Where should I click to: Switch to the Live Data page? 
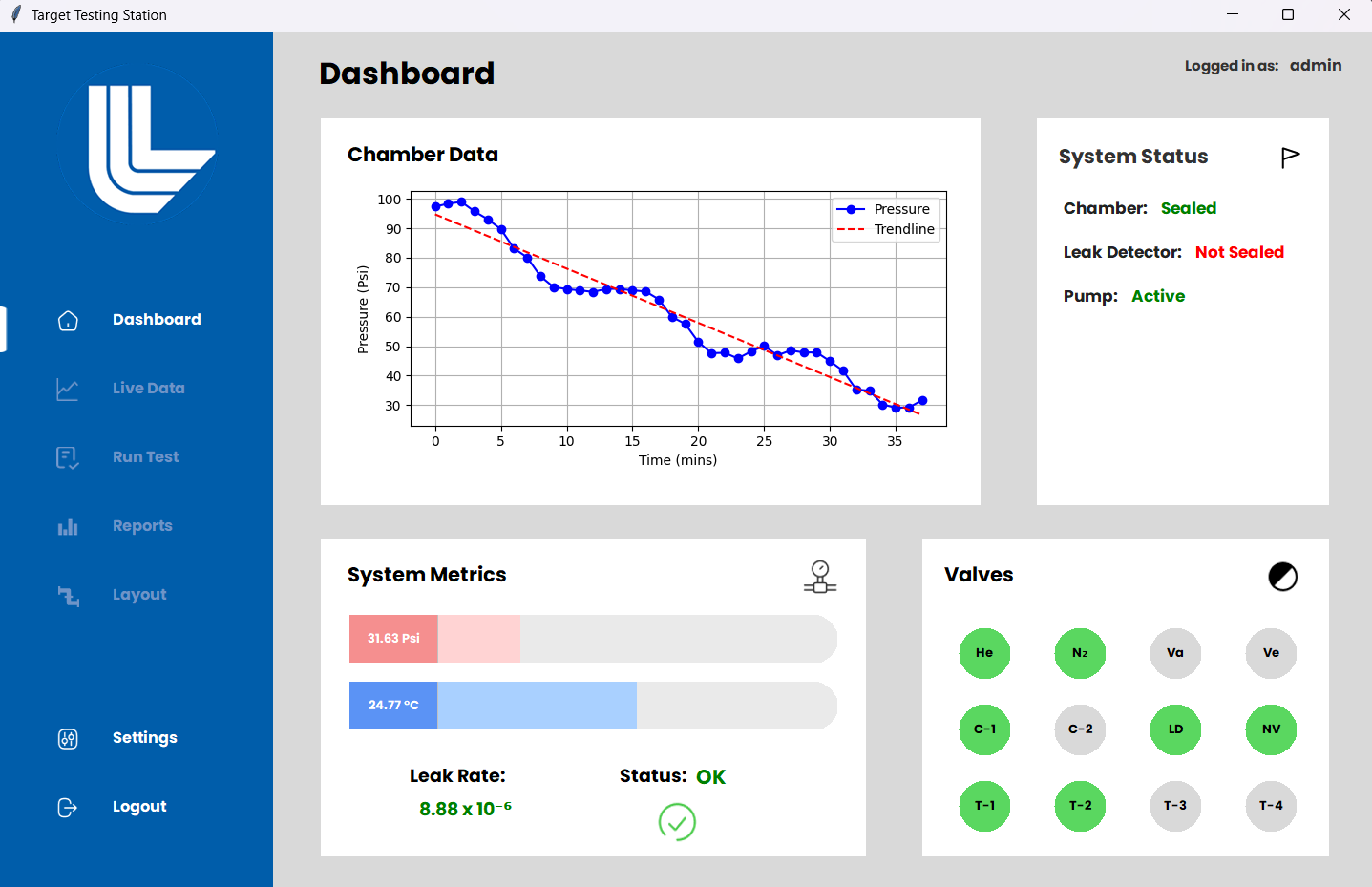pos(148,389)
